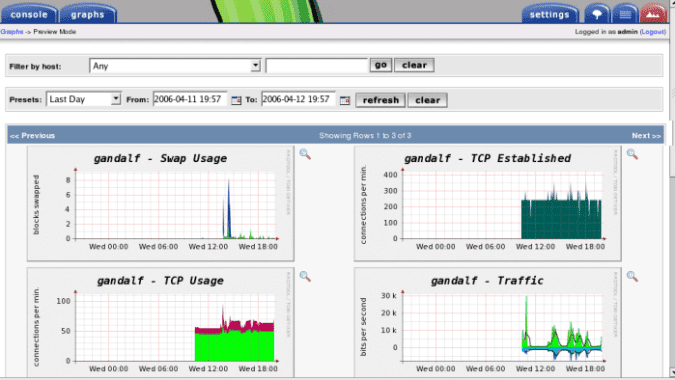The height and width of the screenshot is (380, 675).
Task: Zoom the Traffic graph
Action: 632,276
